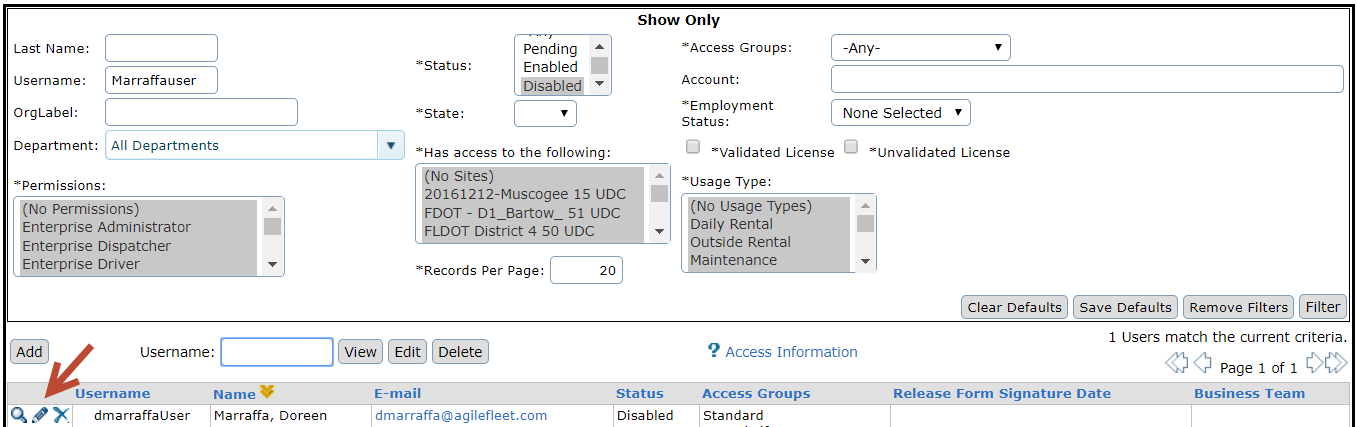The height and width of the screenshot is (427, 1357).
Task: Click the Marraffa, Doreen name cell
Action: pyautogui.click(x=270, y=415)
